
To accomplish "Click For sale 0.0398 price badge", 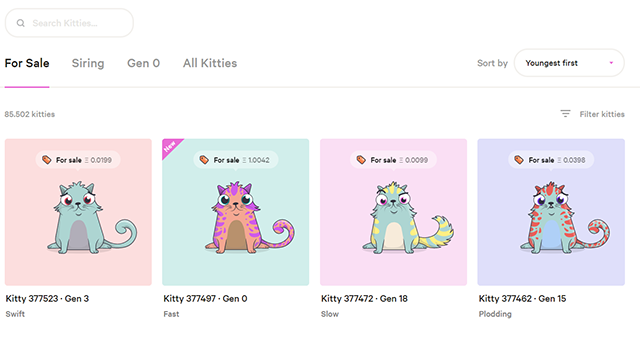I will click(551, 160).
